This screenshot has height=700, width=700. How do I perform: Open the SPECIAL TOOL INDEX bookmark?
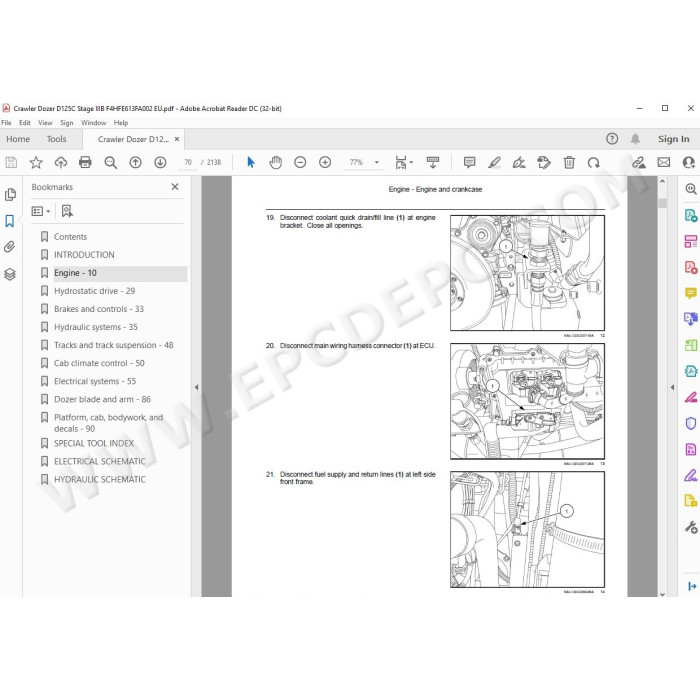[x=94, y=443]
